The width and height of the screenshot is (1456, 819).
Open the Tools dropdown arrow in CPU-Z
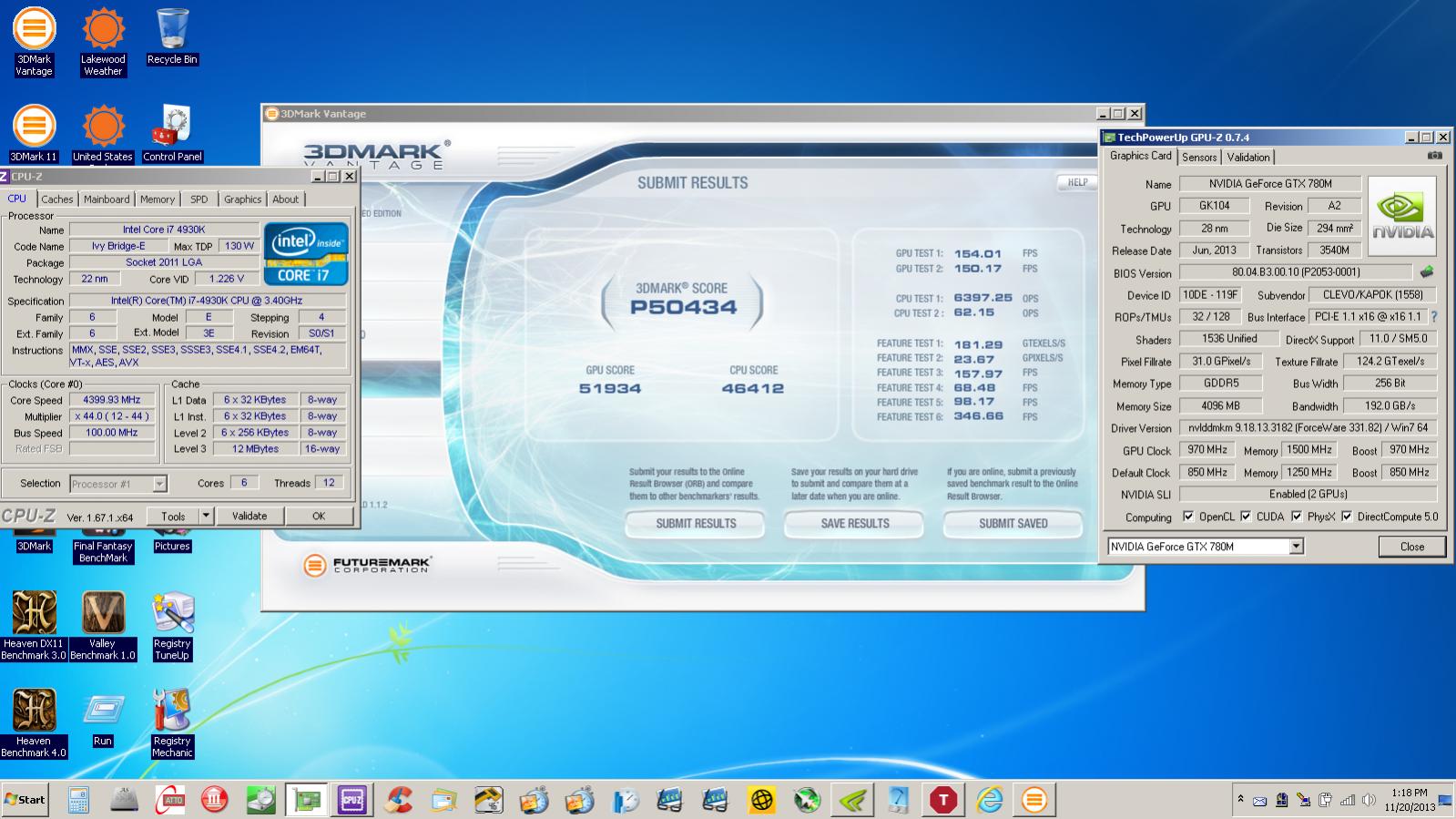point(206,516)
